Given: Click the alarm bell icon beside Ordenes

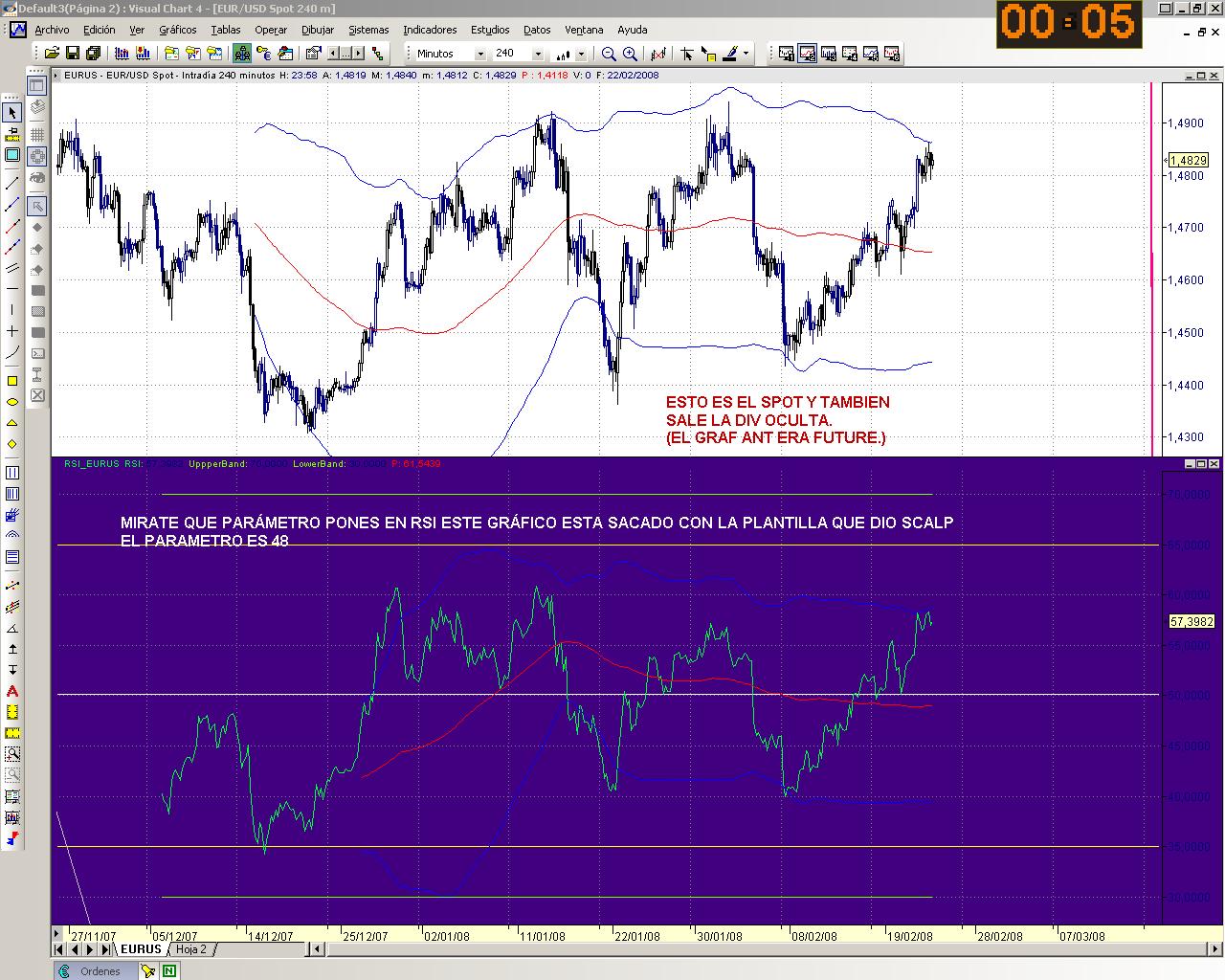Looking at the screenshot, I should [148, 971].
